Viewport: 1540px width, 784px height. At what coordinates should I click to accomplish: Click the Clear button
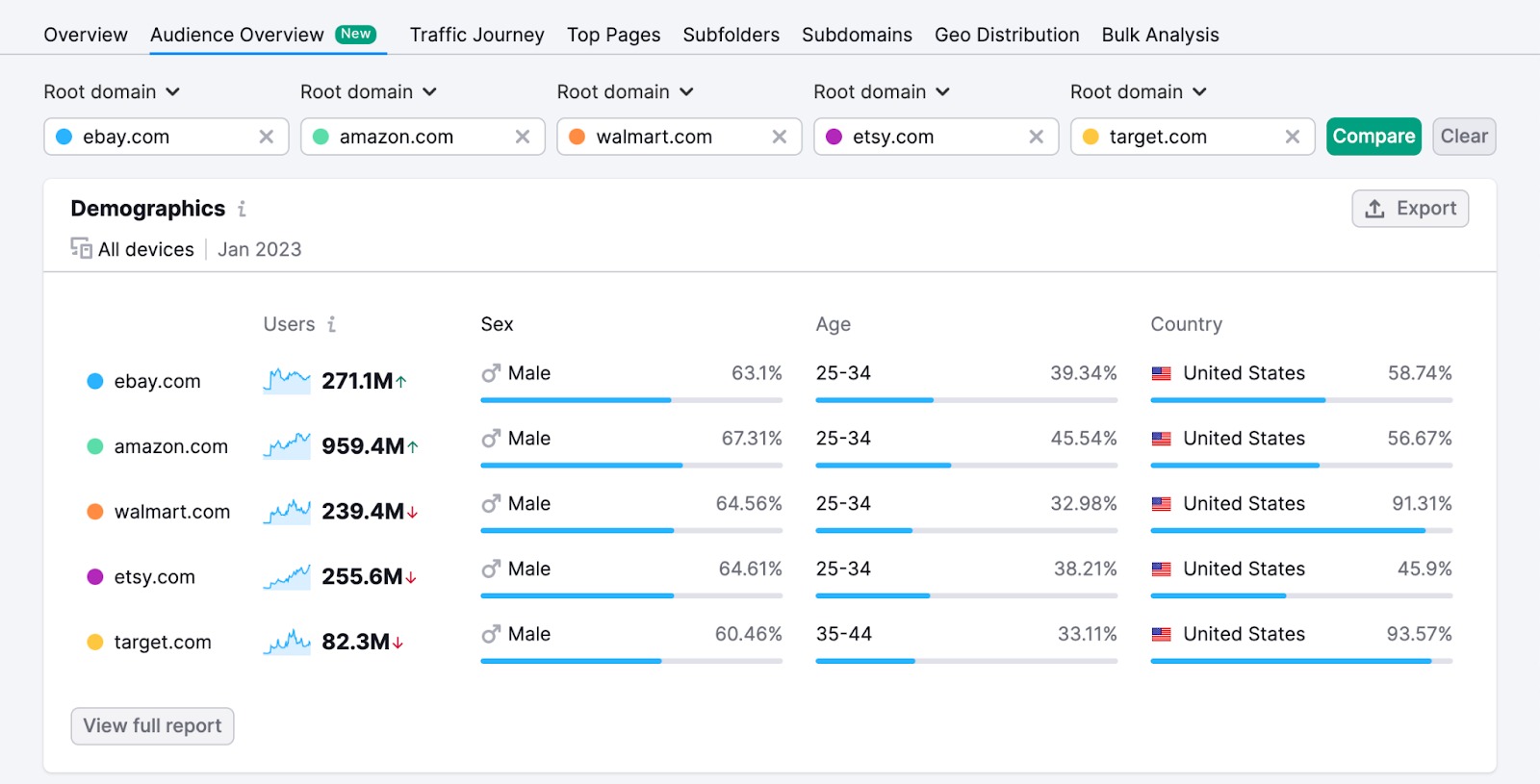coord(1464,137)
